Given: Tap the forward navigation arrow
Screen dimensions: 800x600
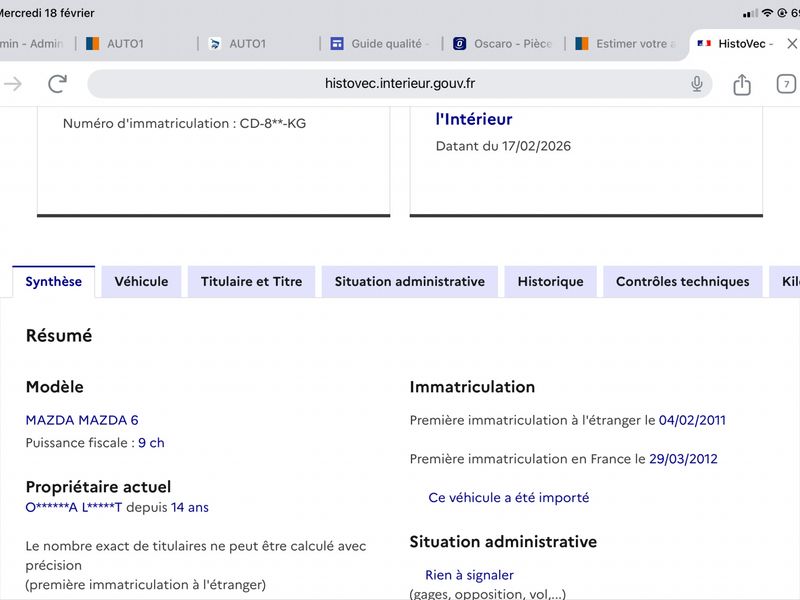Looking at the screenshot, I should (13, 84).
